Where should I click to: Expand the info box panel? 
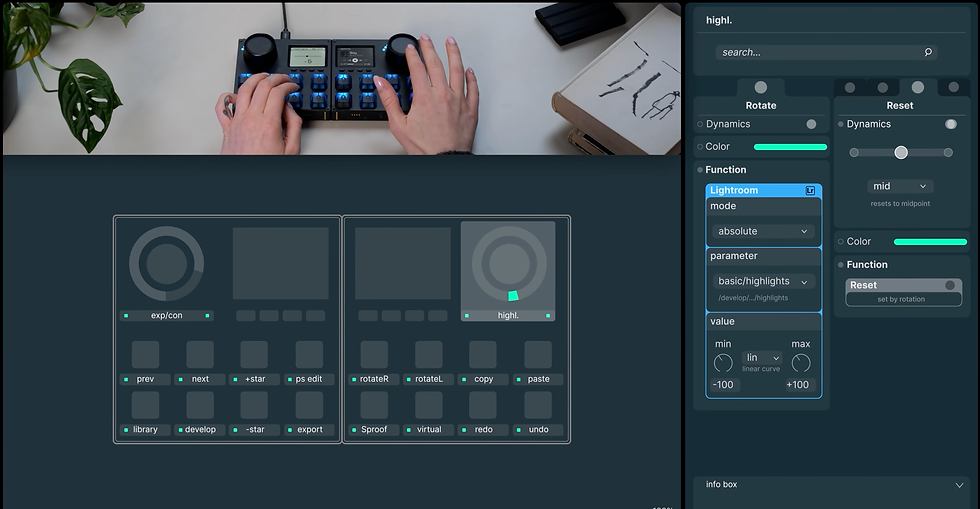pos(959,485)
